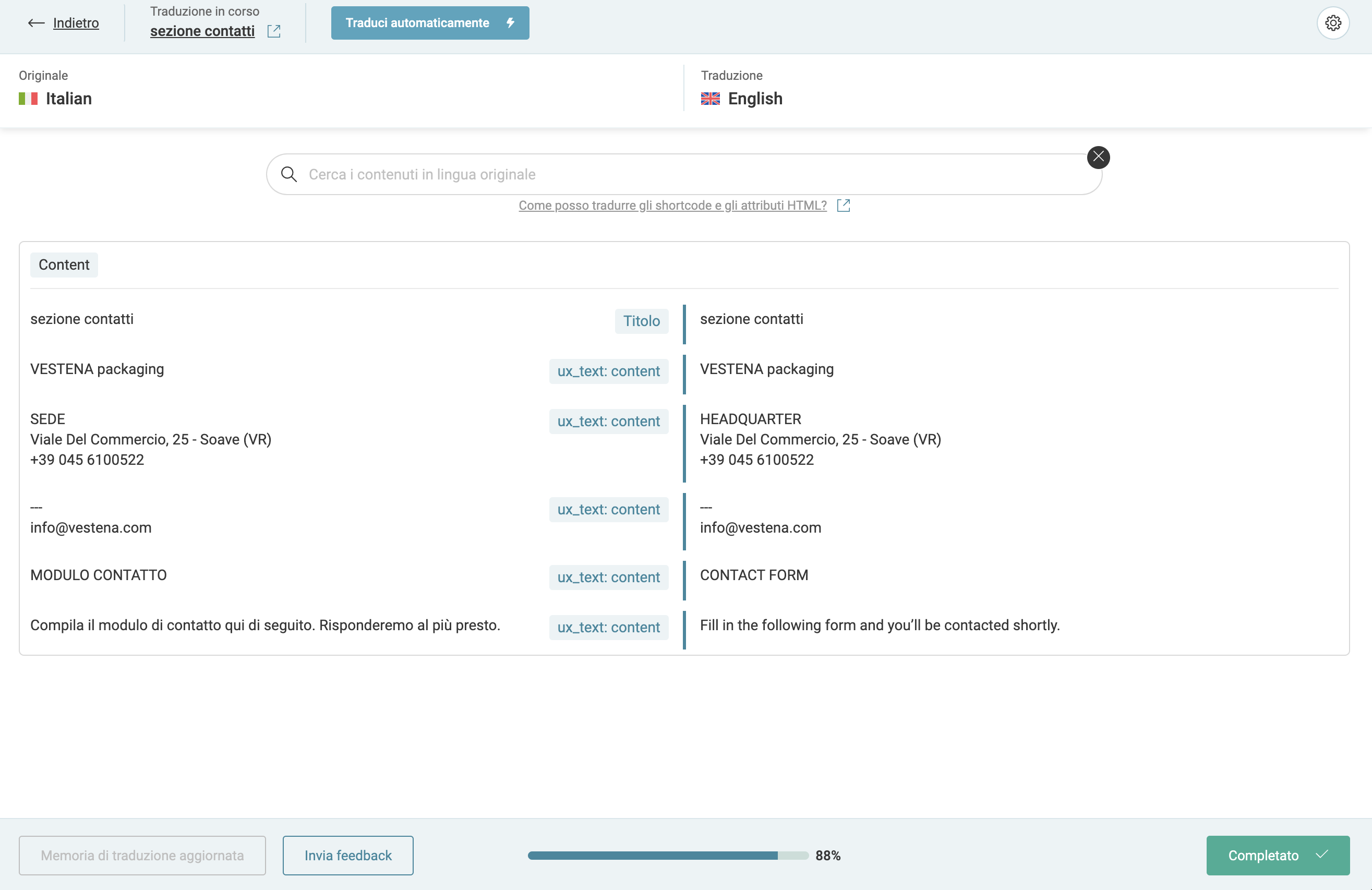Screen dimensions: 1372x890
Task: Open the sezione contatti page link
Action: [202, 31]
